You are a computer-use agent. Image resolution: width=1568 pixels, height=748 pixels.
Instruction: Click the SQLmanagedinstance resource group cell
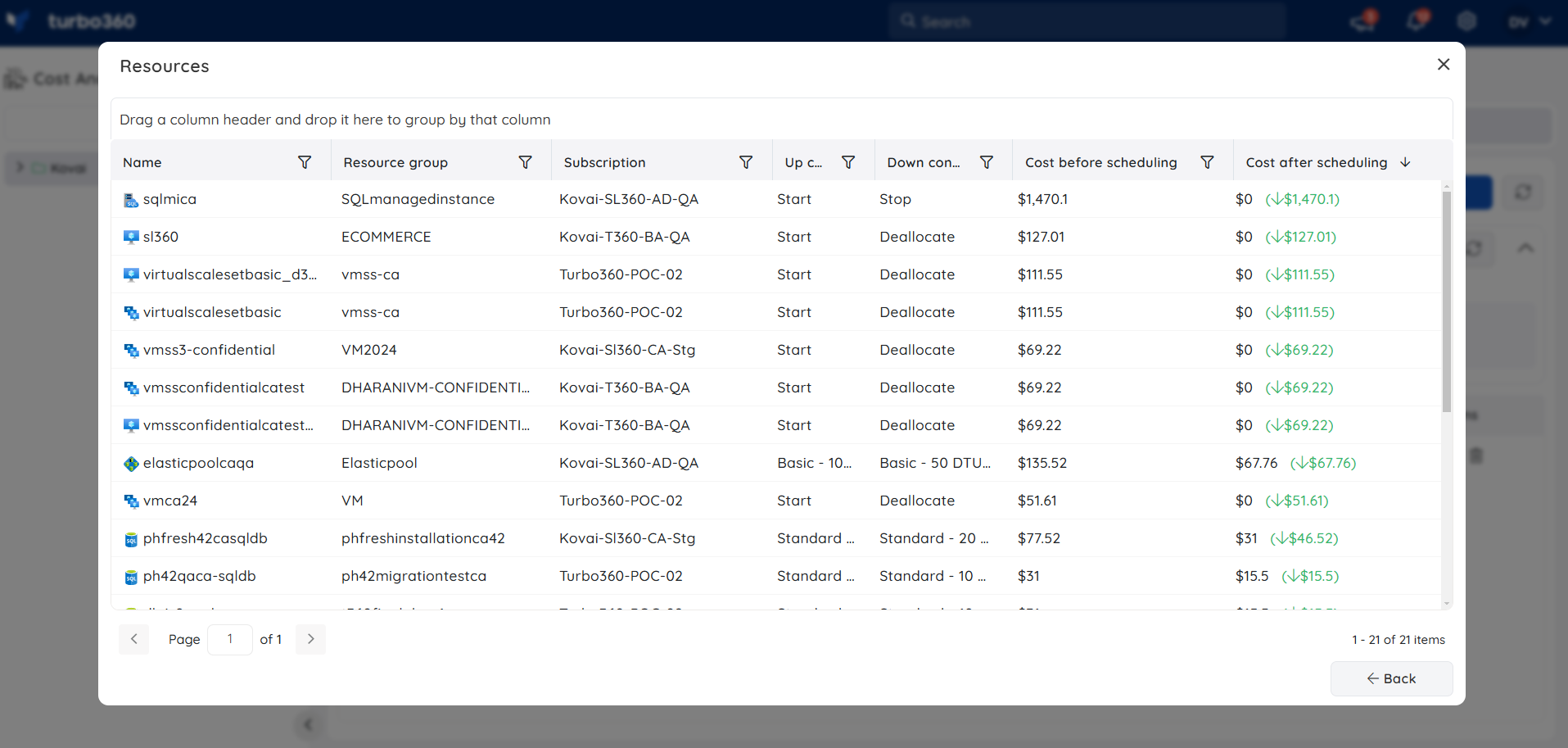pos(418,199)
